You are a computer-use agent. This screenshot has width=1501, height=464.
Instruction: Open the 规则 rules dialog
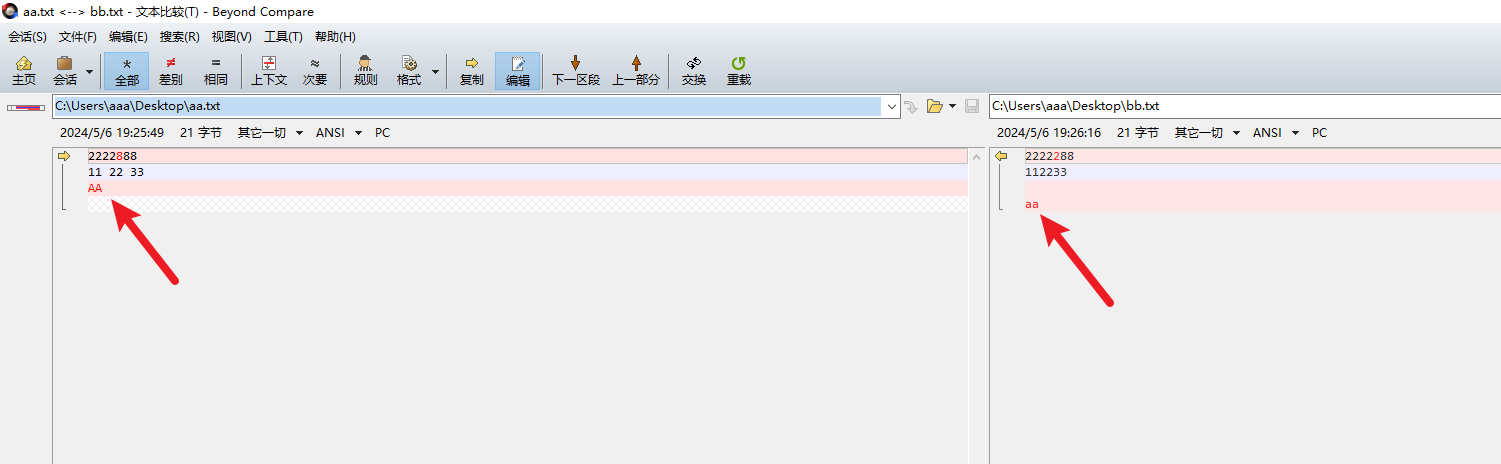365,71
